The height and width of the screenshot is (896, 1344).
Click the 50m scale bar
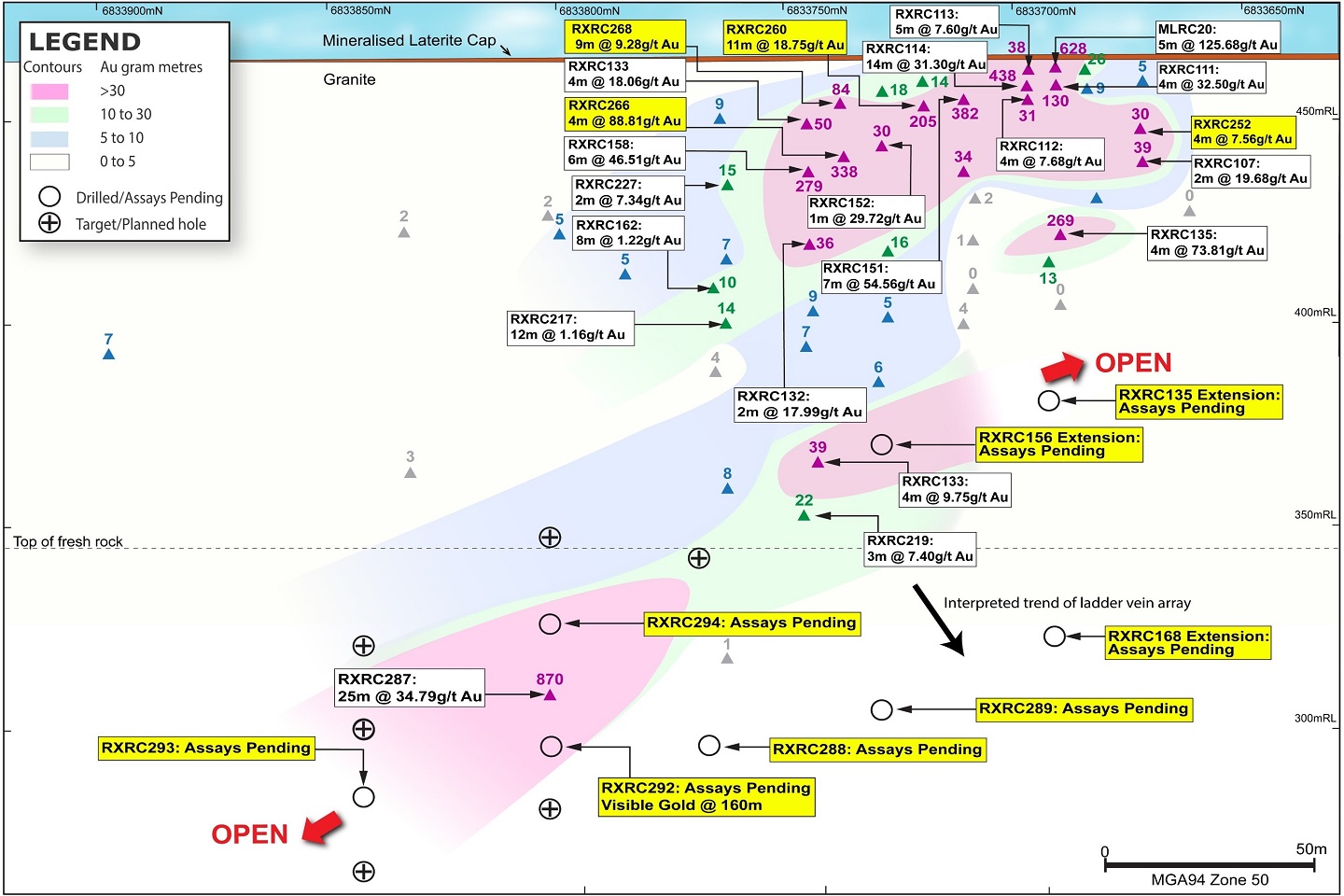click(1209, 864)
